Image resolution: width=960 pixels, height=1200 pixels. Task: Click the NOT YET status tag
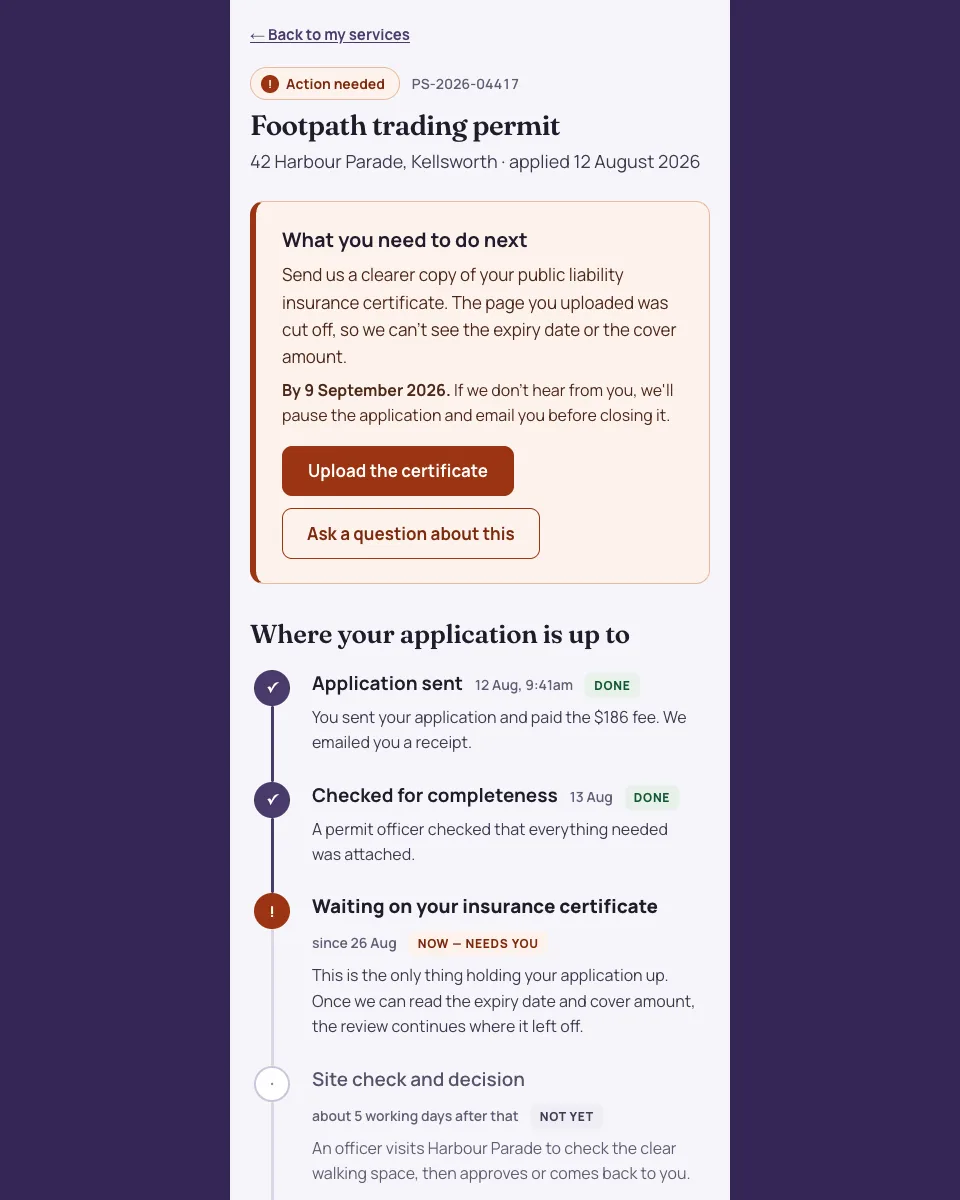(x=567, y=1117)
